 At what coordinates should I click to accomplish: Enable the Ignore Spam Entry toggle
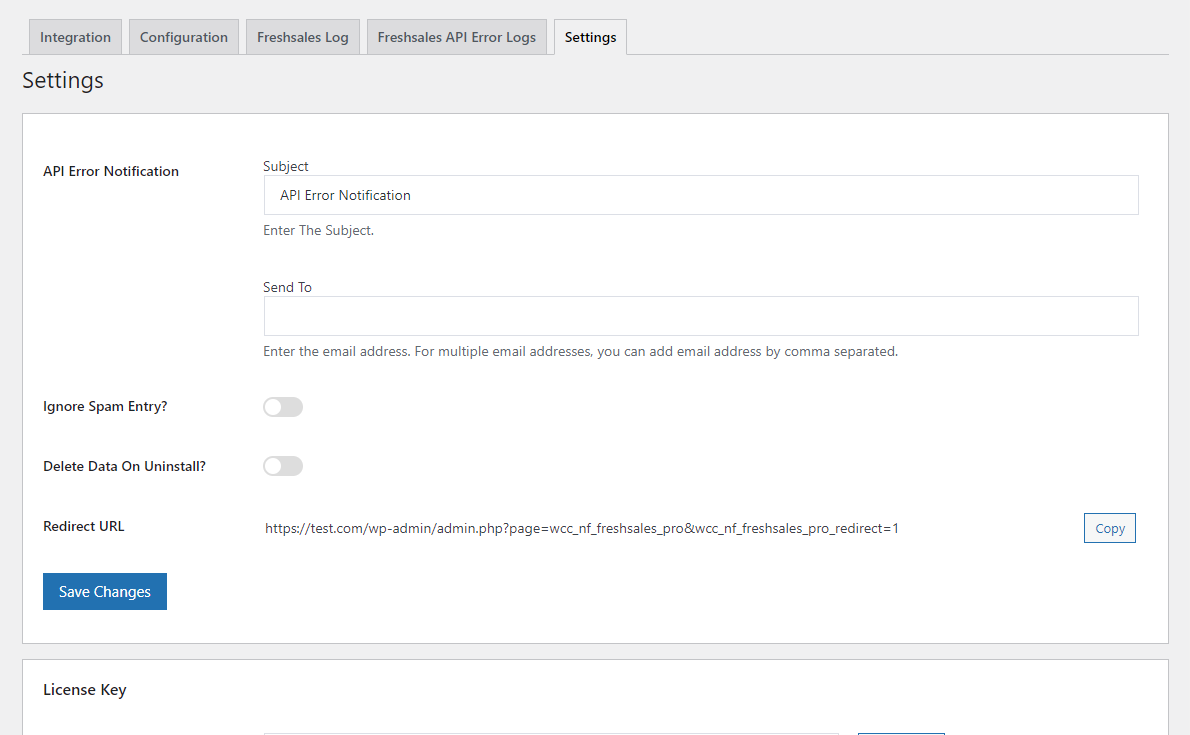coord(283,407)
